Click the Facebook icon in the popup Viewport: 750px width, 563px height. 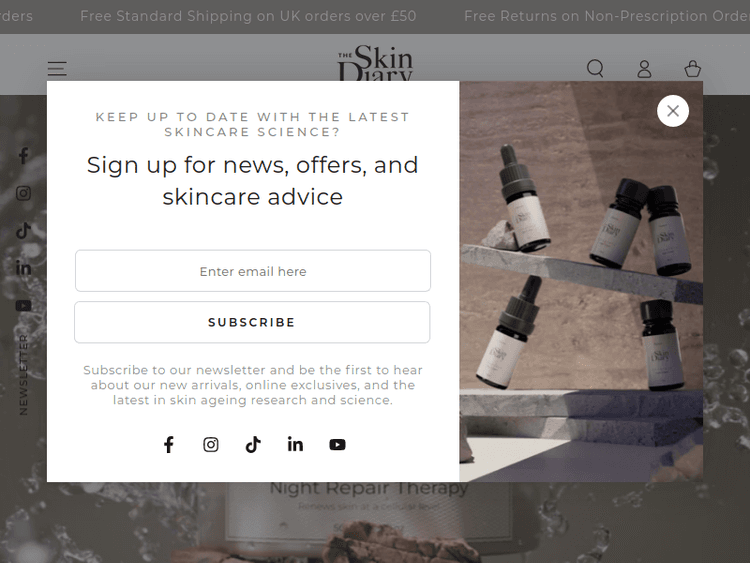point(169,445)
